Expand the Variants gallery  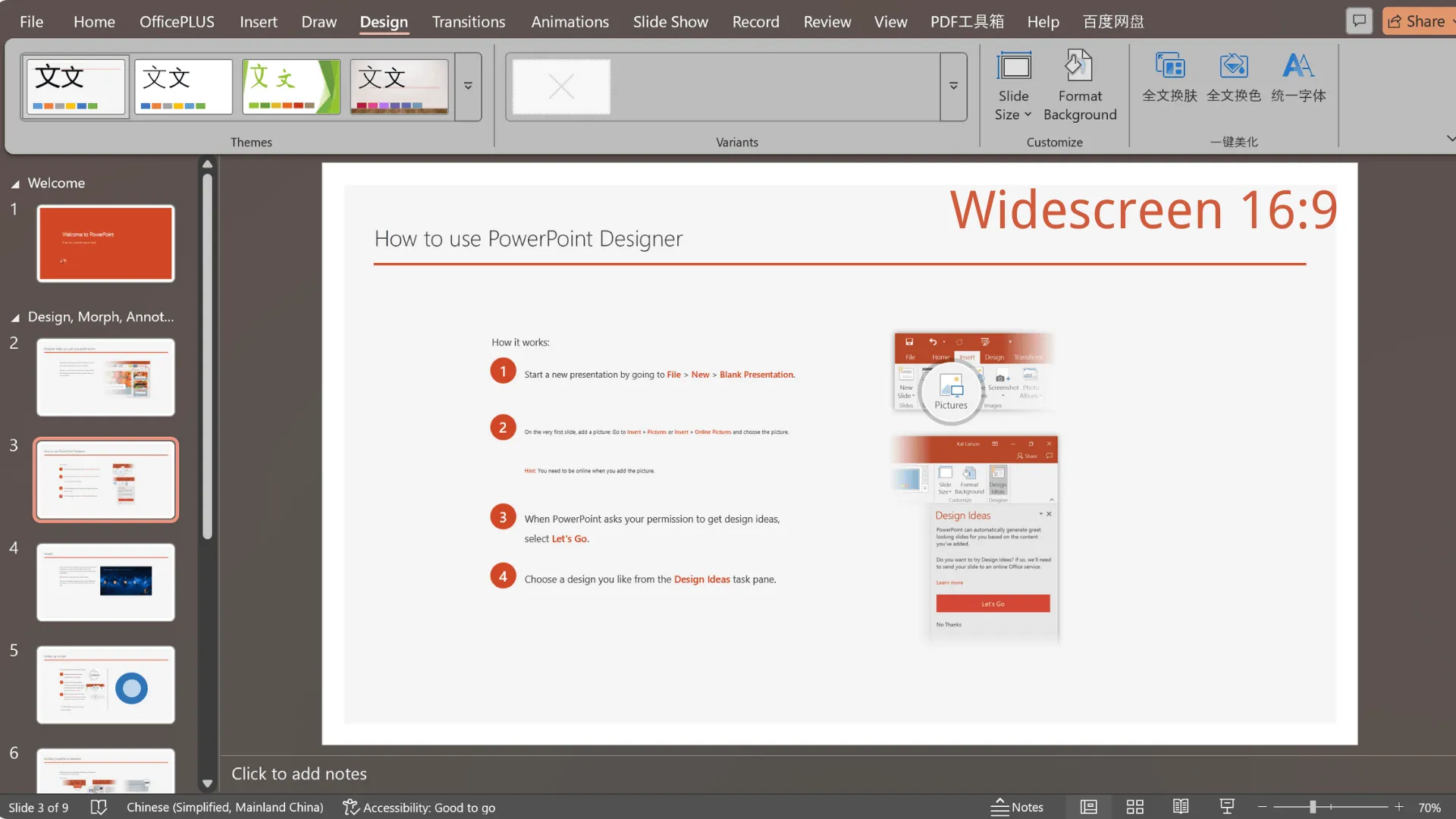[953, 86]
